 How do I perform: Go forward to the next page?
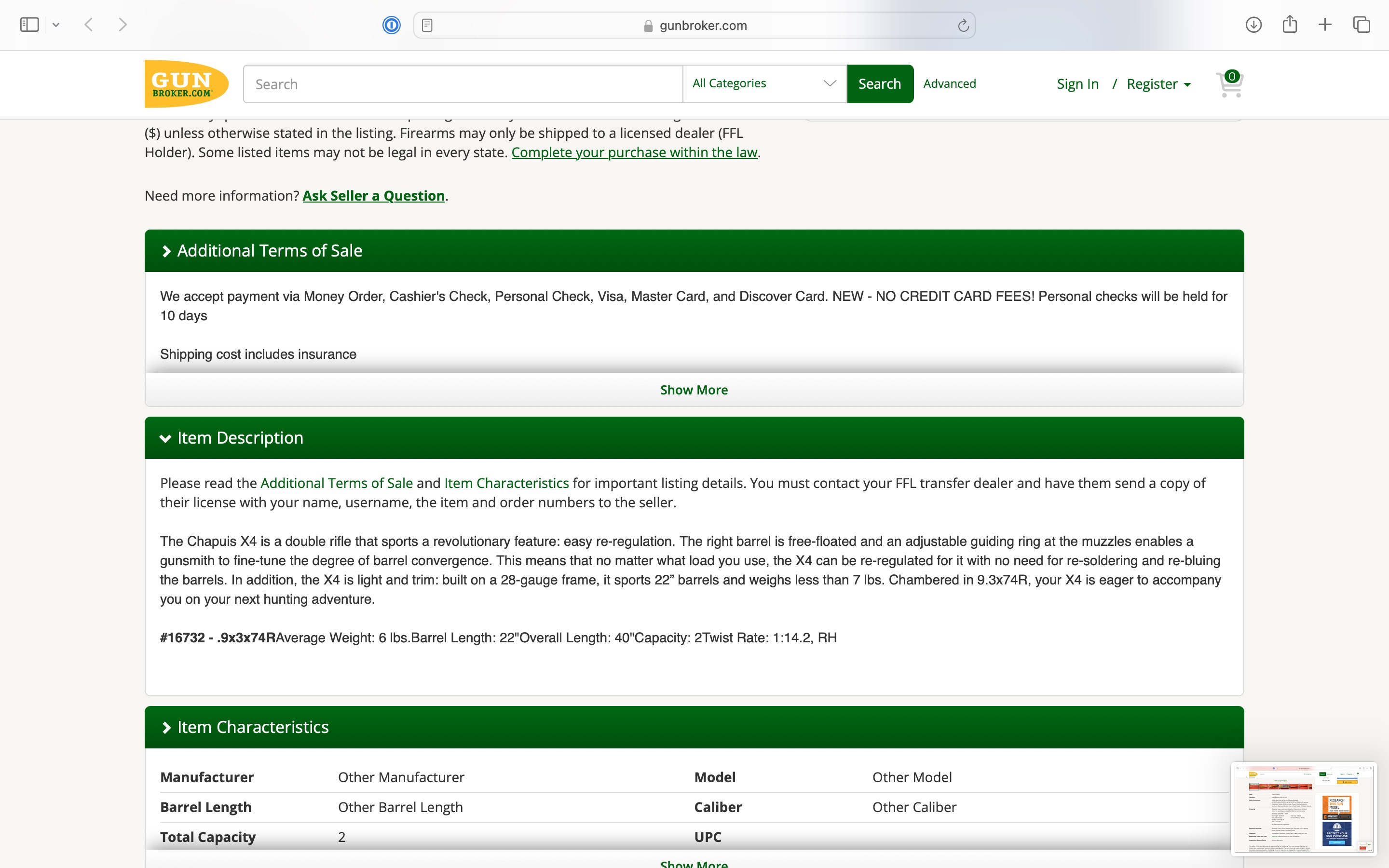coord(122,25)
